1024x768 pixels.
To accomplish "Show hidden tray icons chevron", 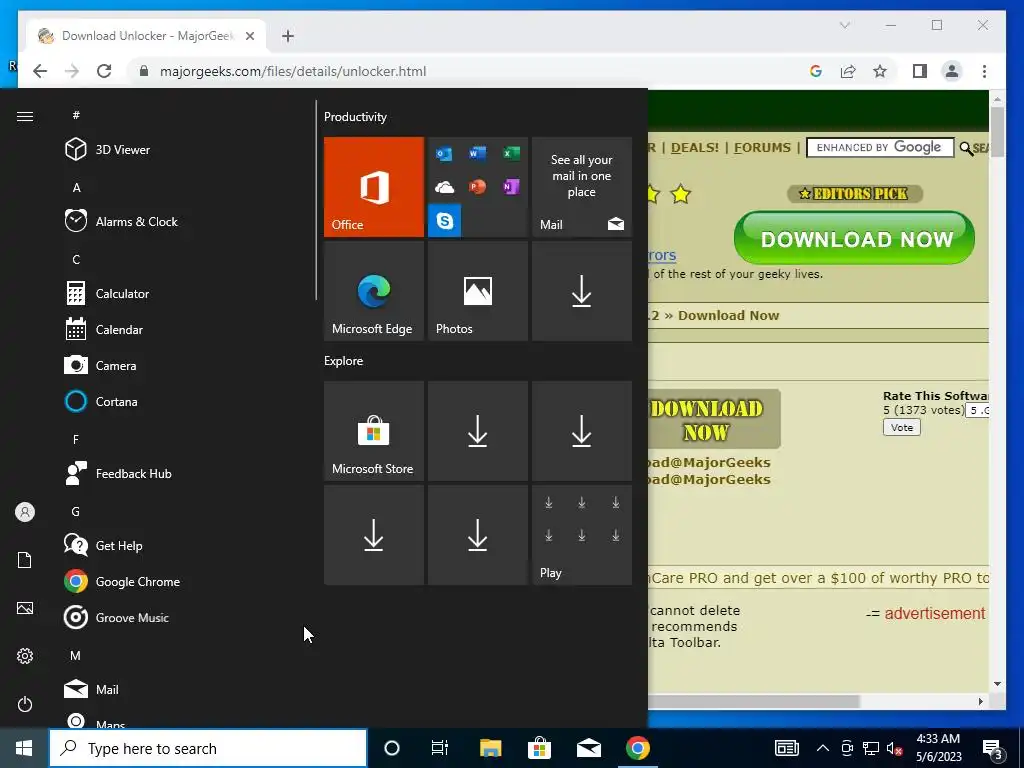I will click(x=823, y=748).
